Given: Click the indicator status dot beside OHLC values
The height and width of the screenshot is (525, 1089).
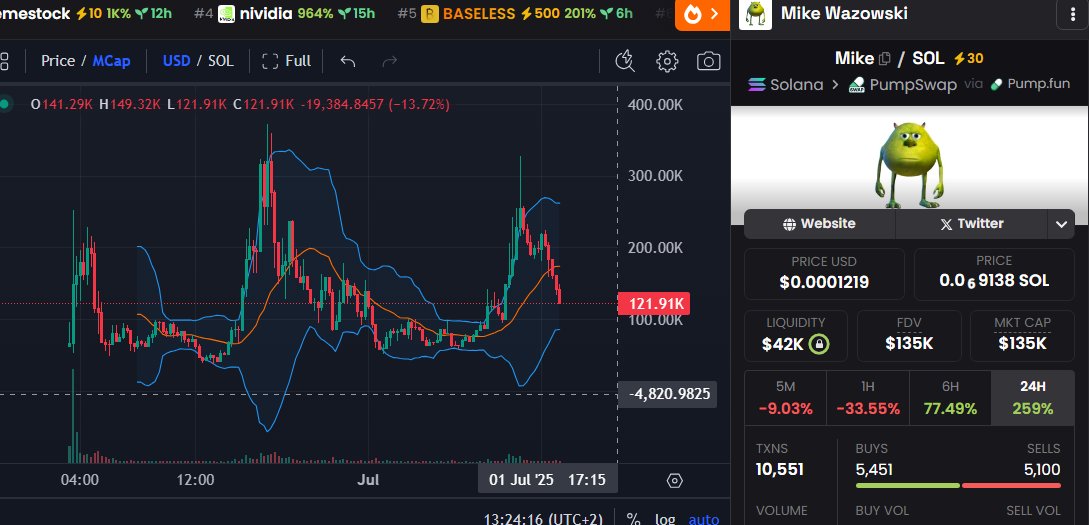Looking at the screenshot, I should (x=4, y=104).
